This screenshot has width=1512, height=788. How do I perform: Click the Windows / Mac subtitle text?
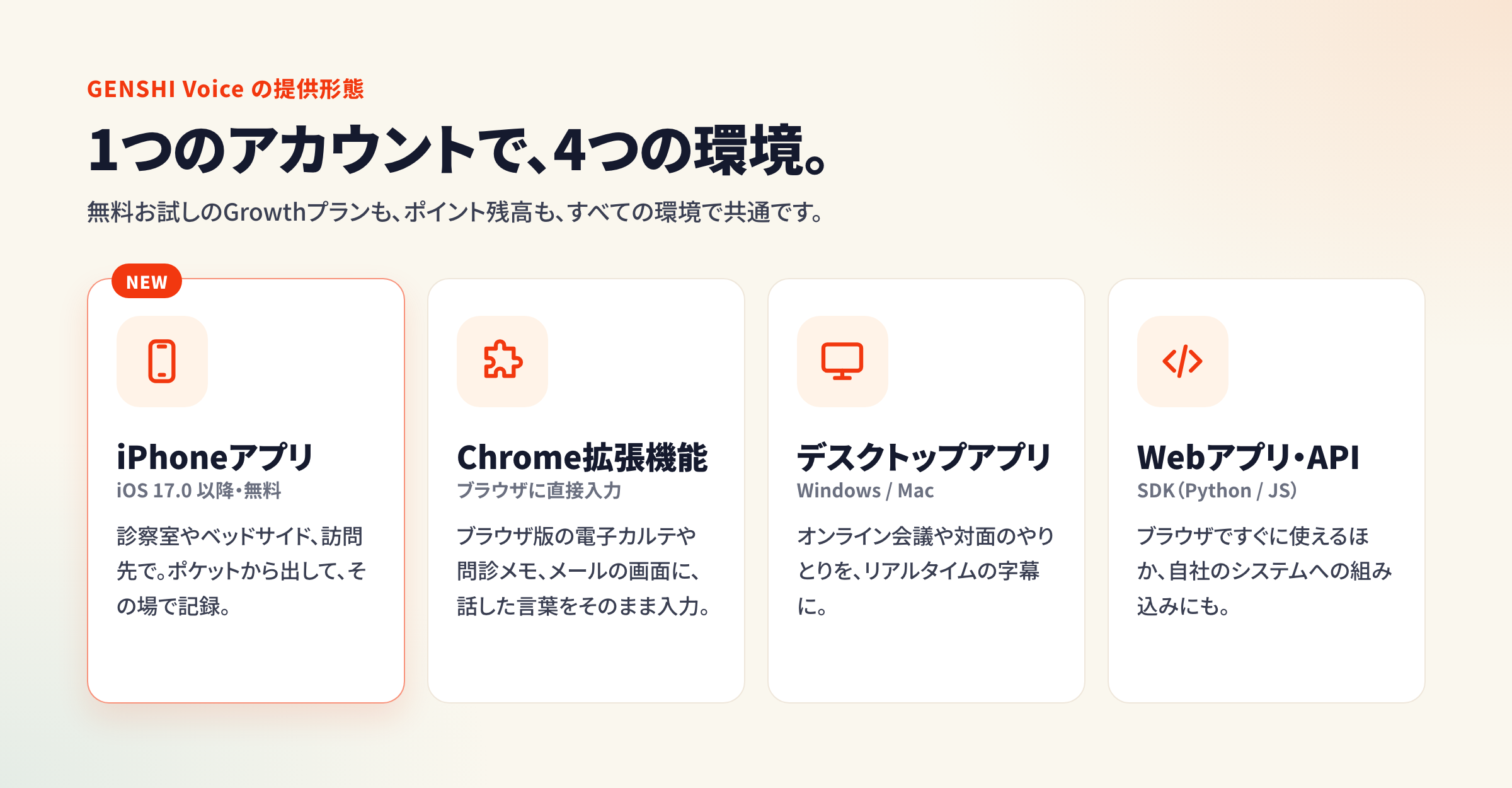coord(865,490)
